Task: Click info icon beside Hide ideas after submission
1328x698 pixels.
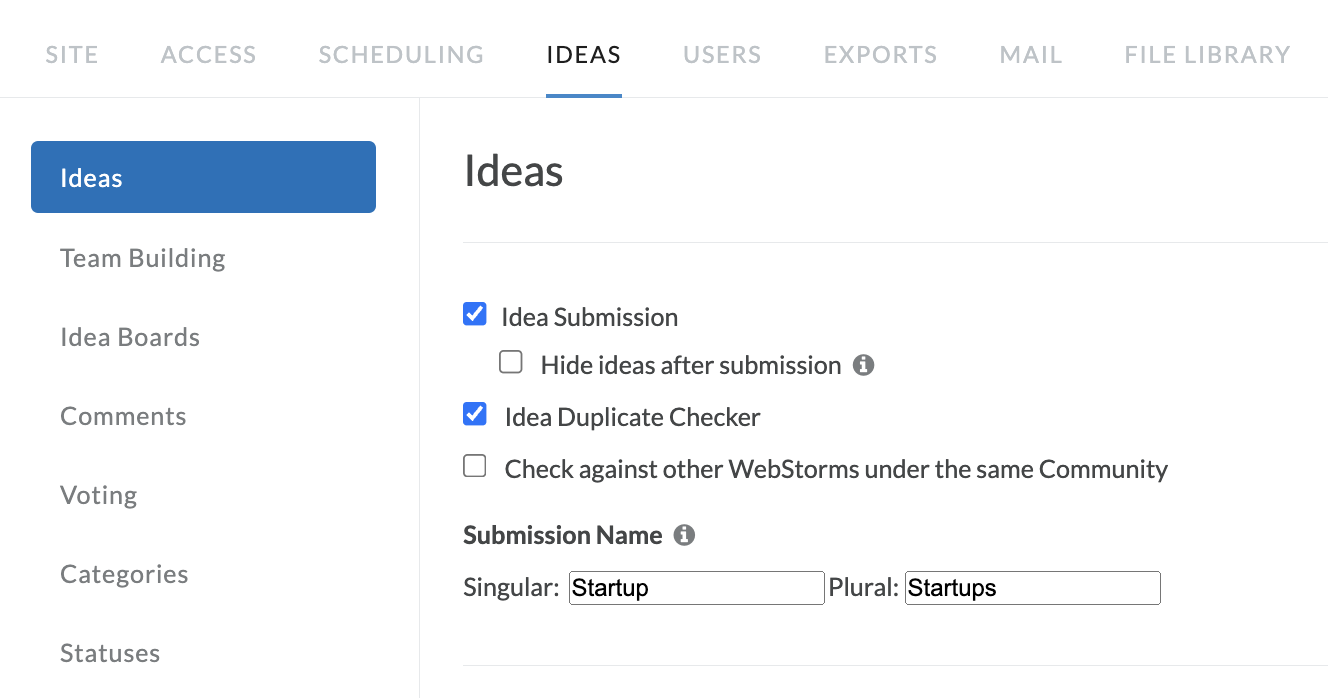Action: click(x=864, y=366)
